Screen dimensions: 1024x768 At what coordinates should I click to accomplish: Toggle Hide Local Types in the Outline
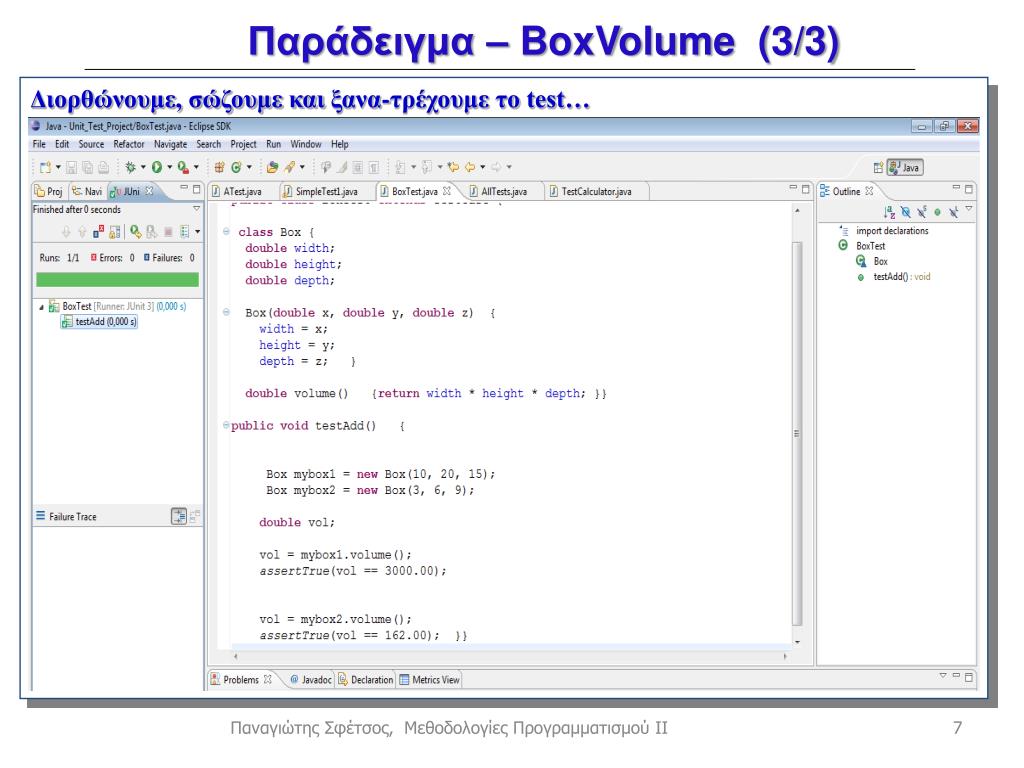[953, 212]
